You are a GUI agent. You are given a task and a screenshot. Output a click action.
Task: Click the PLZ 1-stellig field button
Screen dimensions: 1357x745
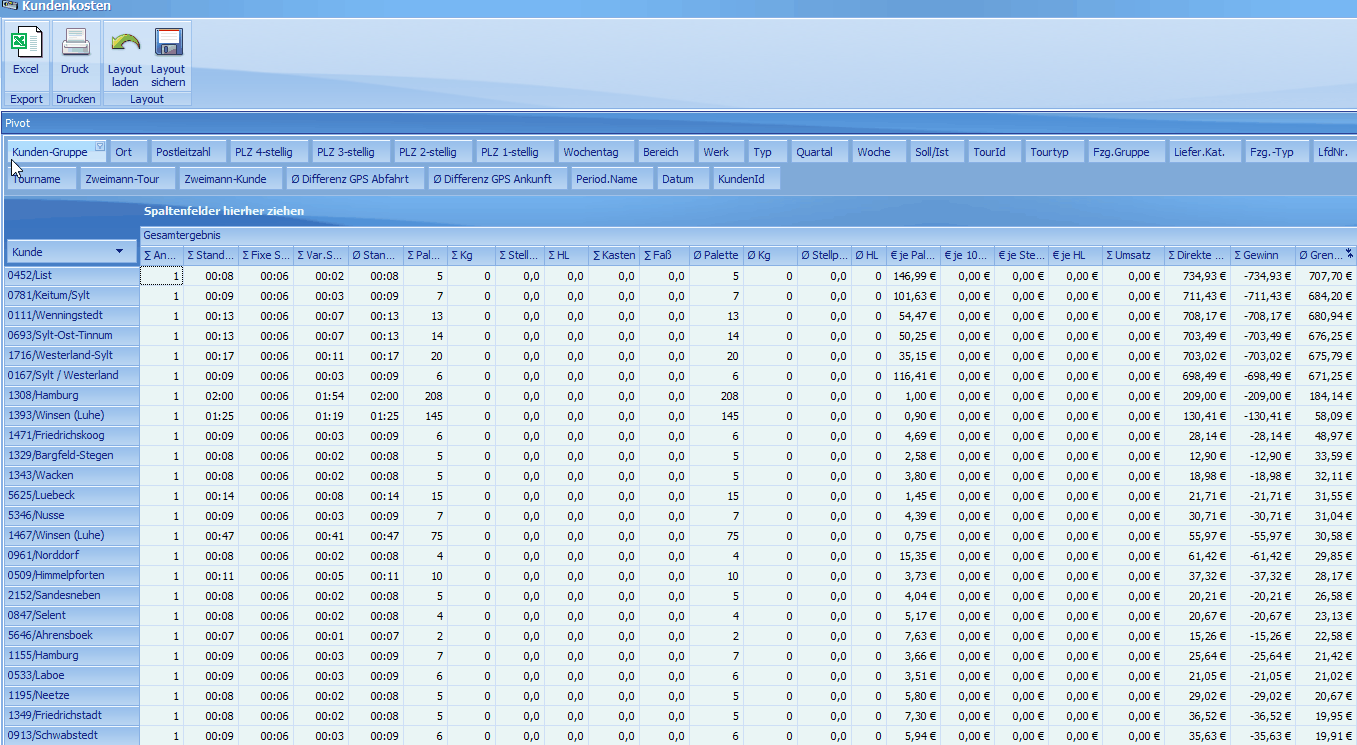[x=515, y=152]
